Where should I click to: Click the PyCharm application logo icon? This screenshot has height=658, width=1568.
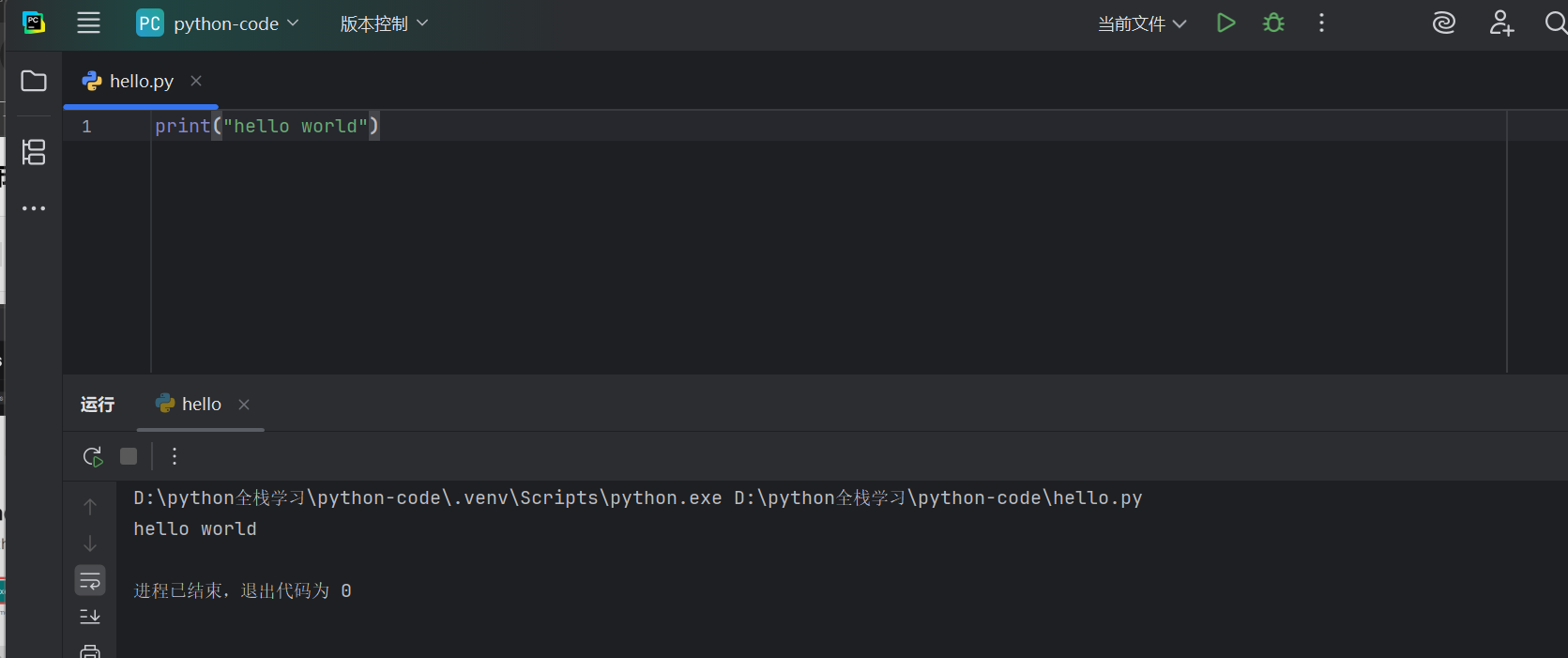34,23
